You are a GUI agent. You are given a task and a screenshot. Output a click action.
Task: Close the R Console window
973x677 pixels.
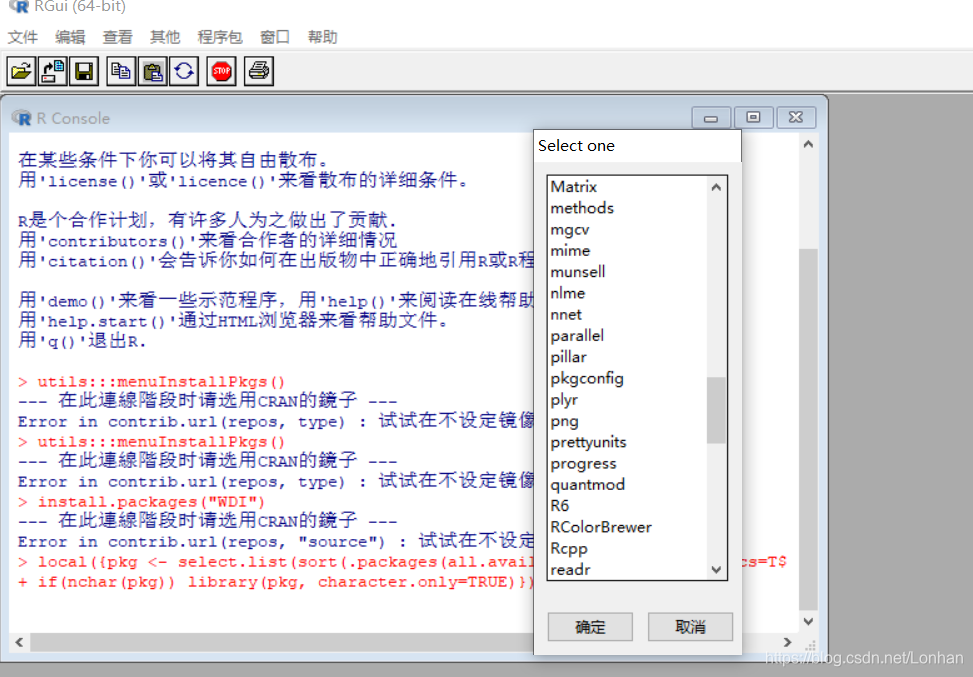point(796,117)
